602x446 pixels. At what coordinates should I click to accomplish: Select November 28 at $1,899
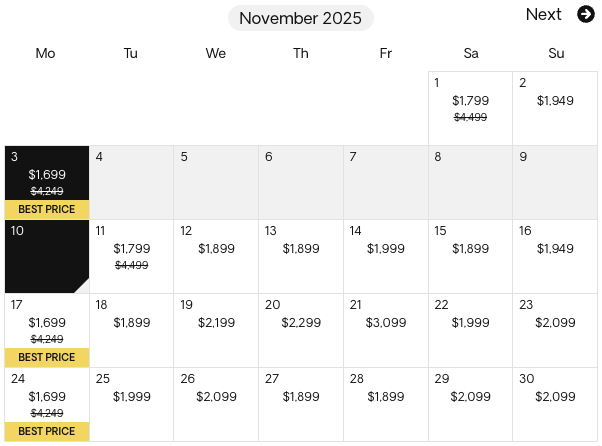[x=385, y=405]
